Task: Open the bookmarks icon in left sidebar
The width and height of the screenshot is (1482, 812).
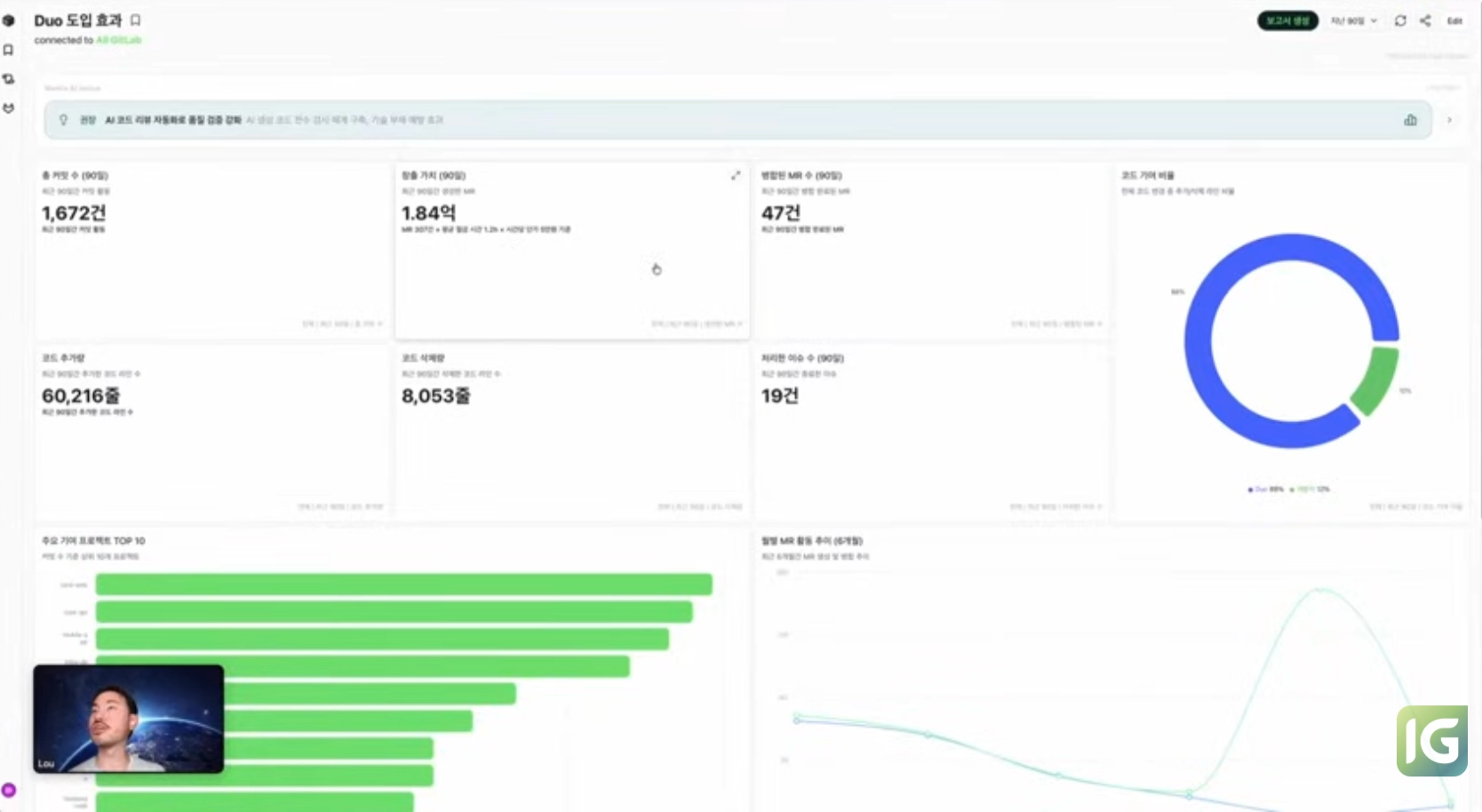Action: (9, 50)
